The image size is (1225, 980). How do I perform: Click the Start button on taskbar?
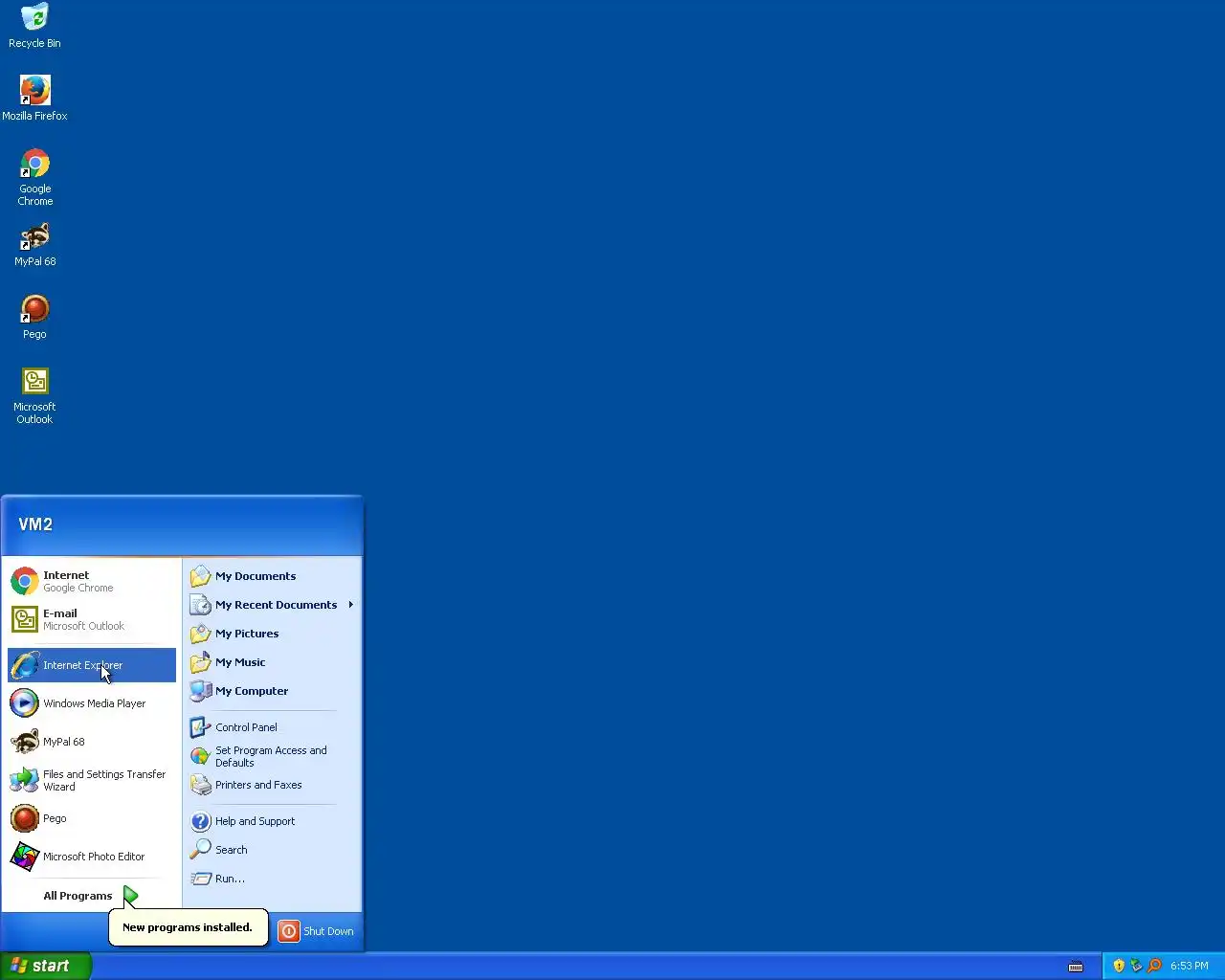(45, 966)
